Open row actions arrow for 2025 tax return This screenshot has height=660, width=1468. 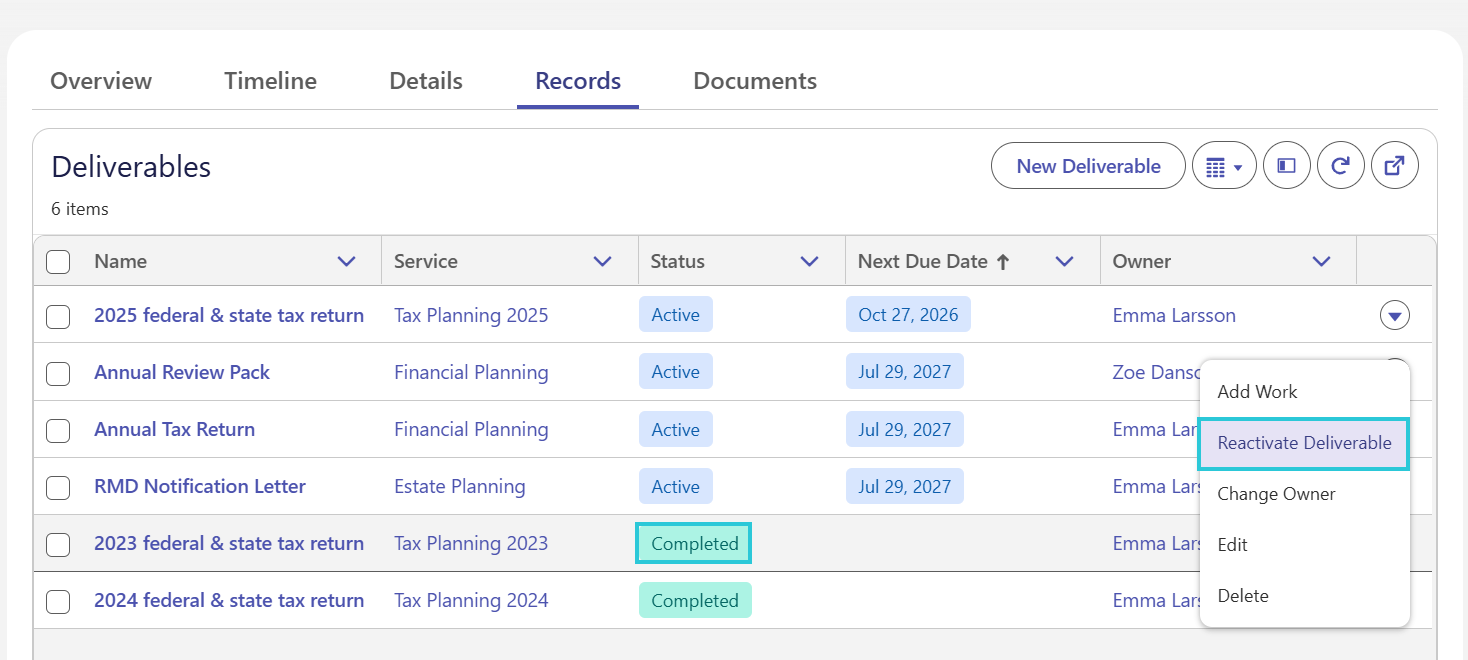1395,316
